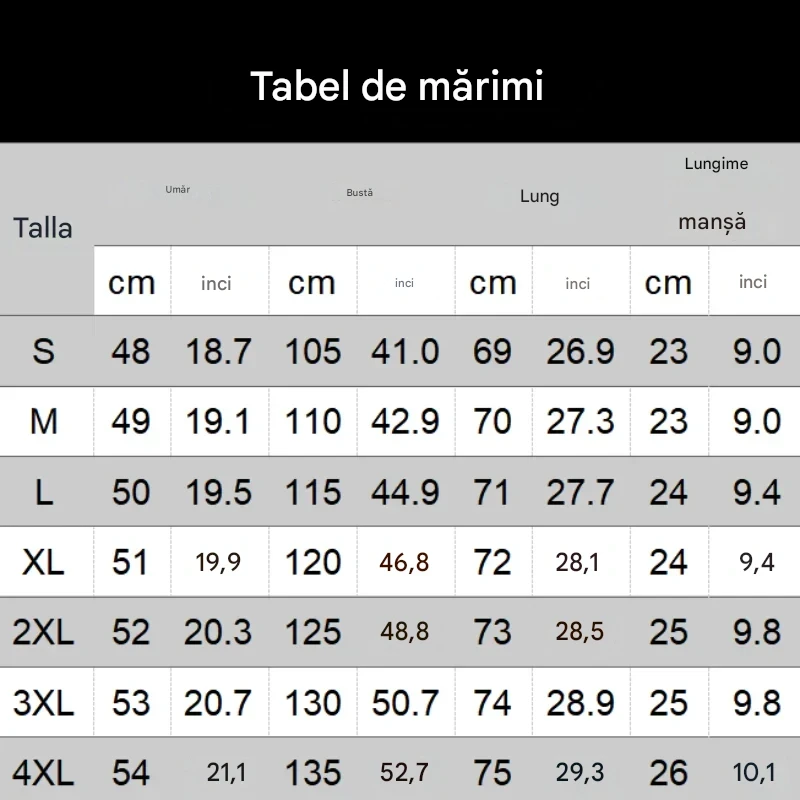
Task: Click the 2XL size label
Action: pos(43,632)
